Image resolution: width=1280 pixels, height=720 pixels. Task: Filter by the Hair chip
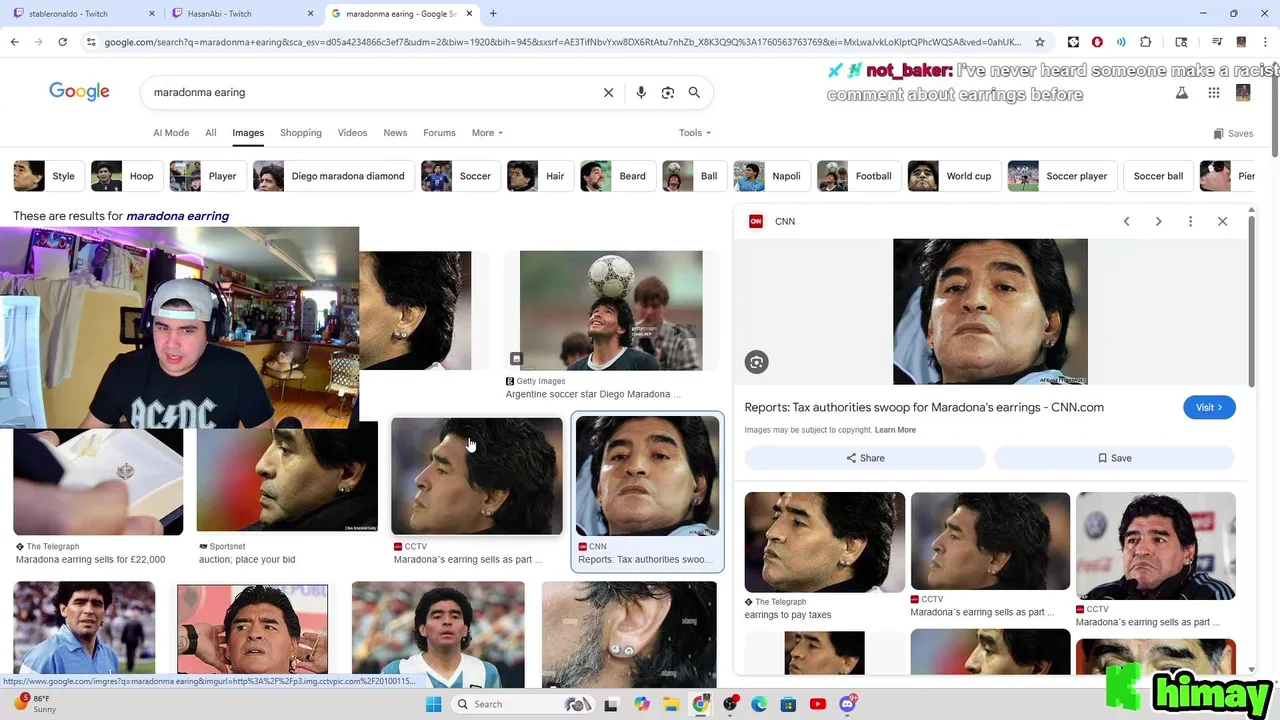click(x=540, y=176)
